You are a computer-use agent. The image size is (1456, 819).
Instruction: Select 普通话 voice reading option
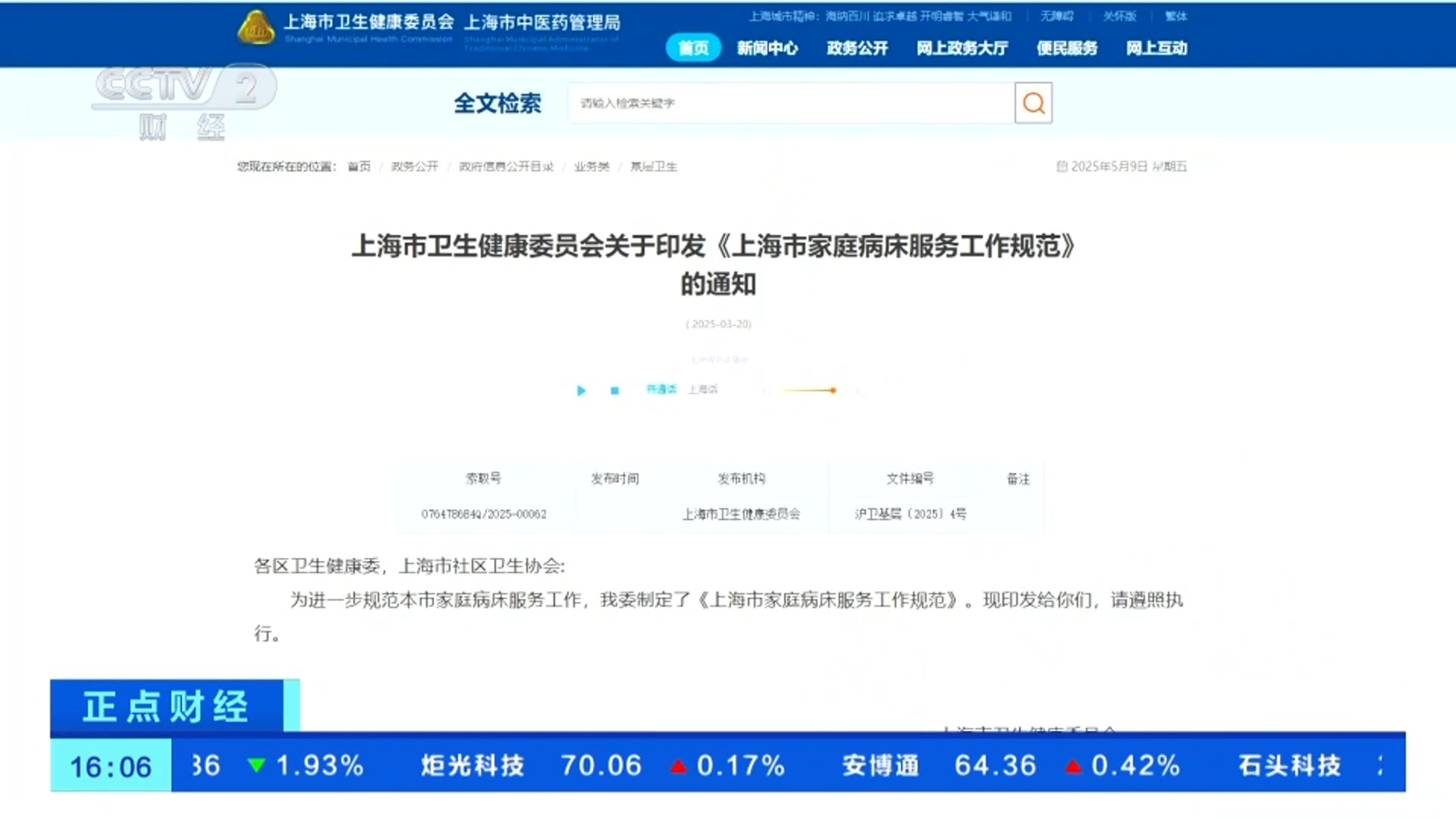pyautogui.click(x=661, y=390)
